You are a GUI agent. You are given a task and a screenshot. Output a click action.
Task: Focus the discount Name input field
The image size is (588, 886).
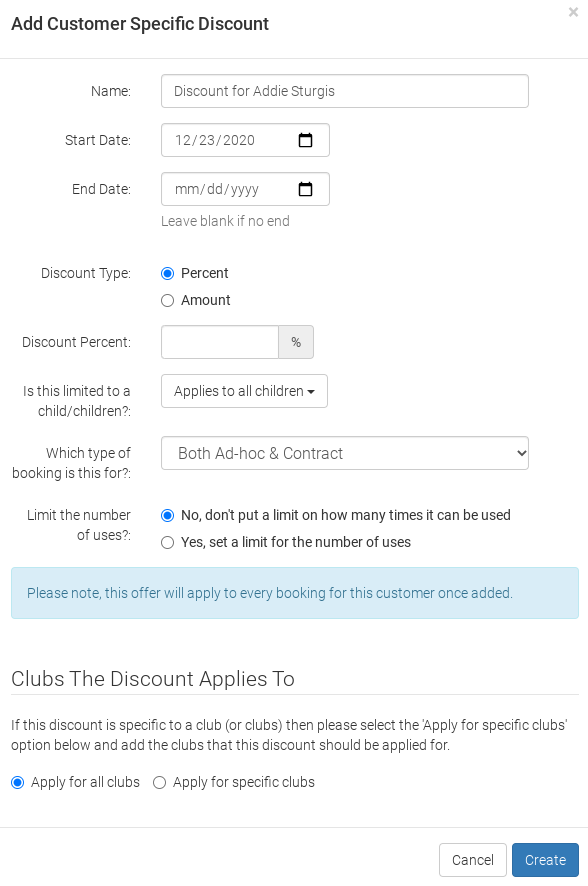coord(345,91)
